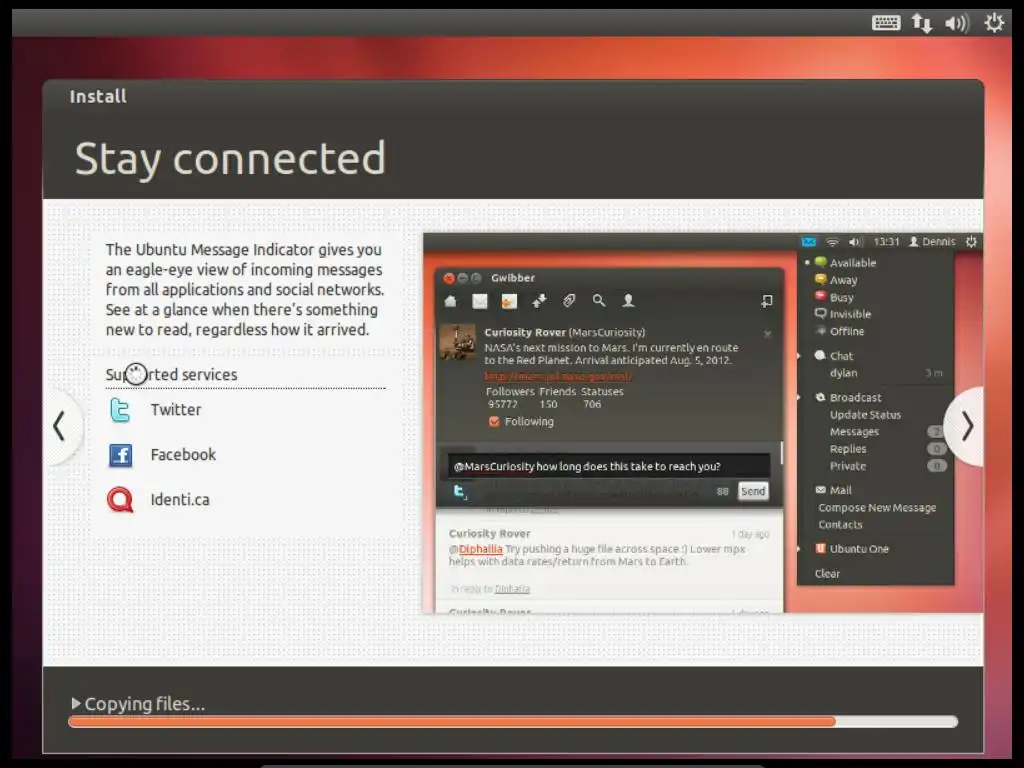This screenshot has height=768, width=1024.
Task: Choose Compose New Message
Action: click(x=875, y=507)
